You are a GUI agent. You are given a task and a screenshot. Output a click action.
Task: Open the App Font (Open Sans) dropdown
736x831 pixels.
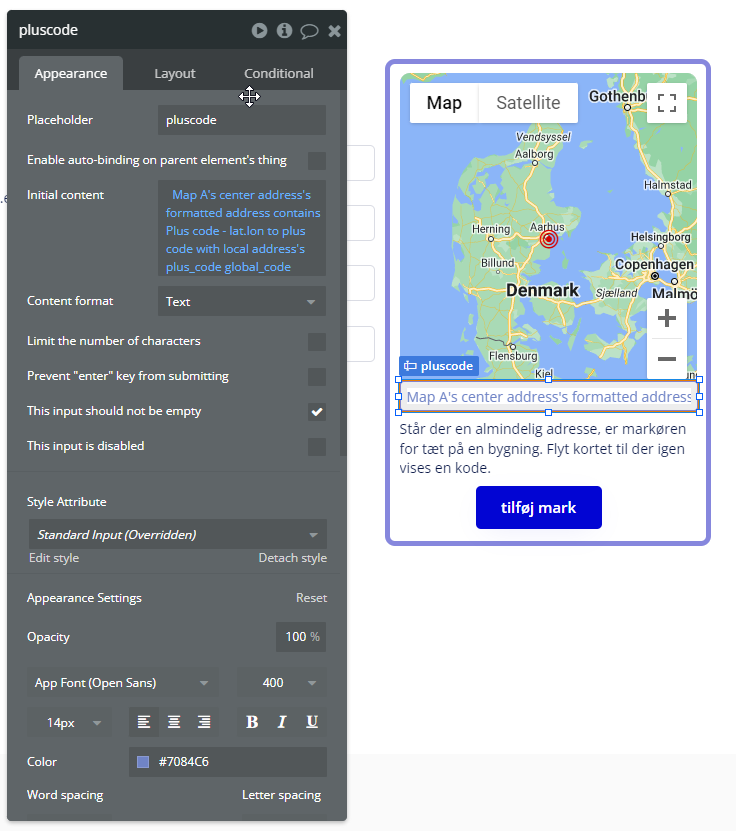123,683
